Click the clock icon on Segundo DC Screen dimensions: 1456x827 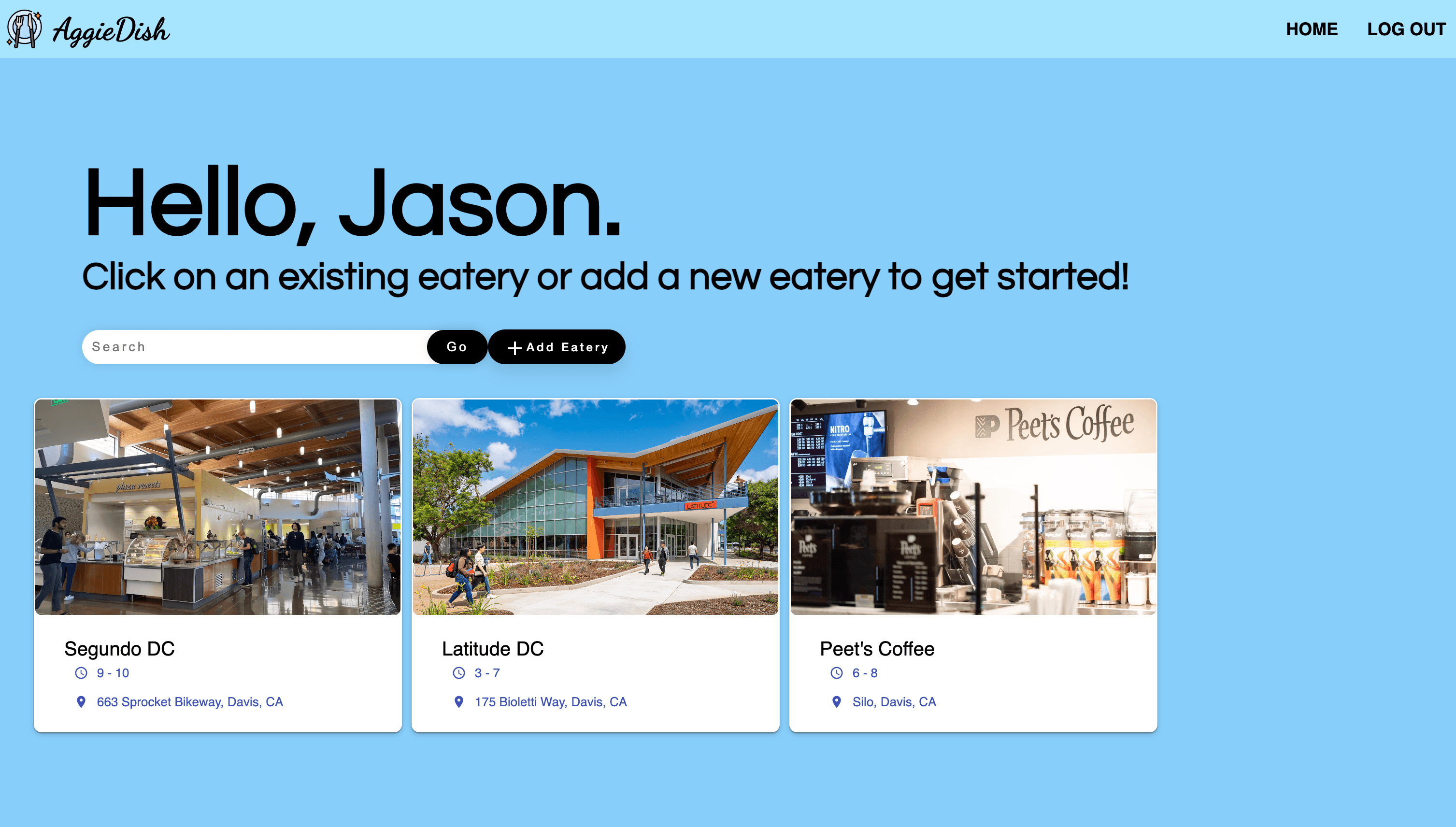(81, 673)
